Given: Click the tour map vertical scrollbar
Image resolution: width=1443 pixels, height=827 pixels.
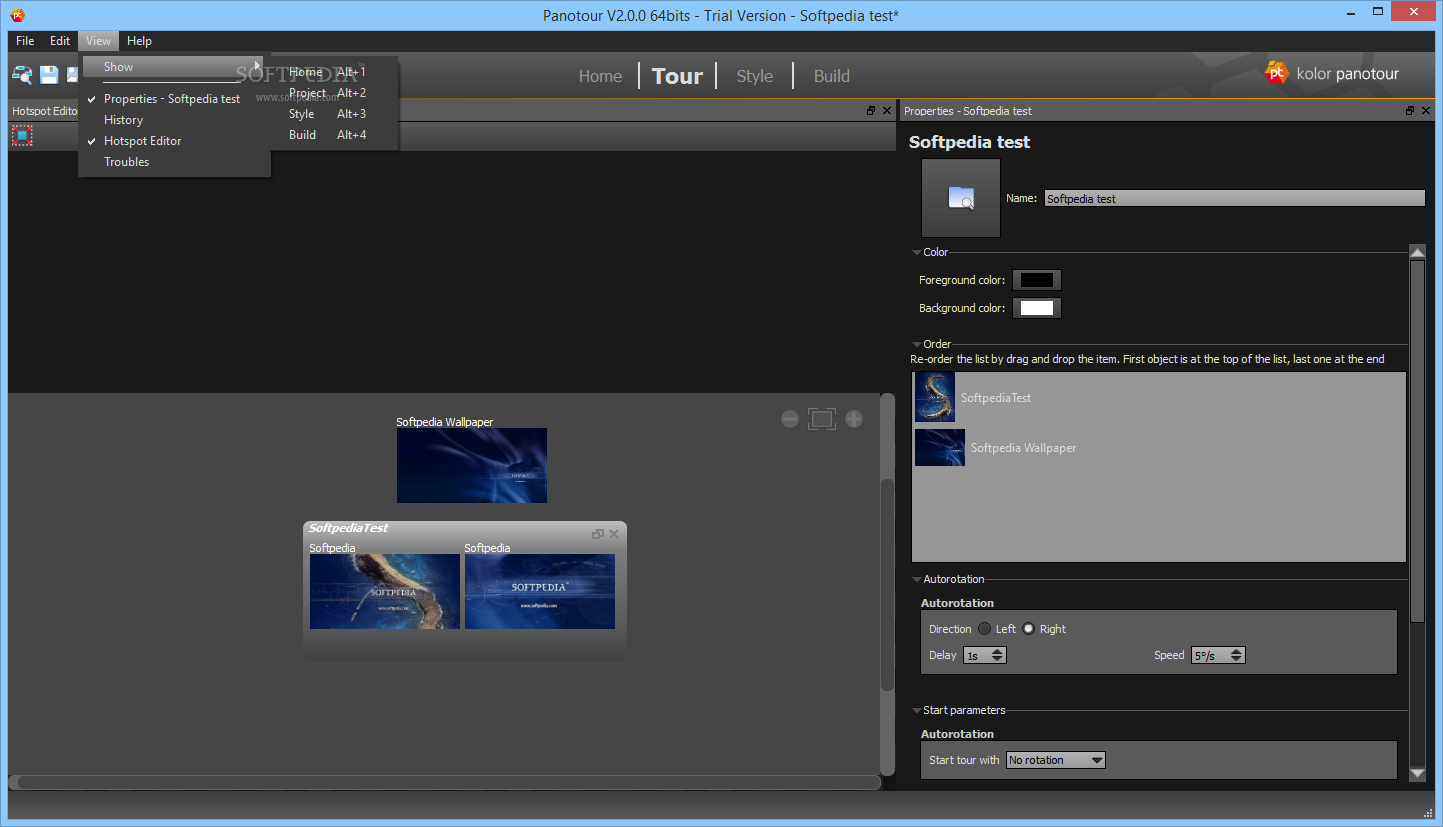Looking at the screenshot, I should tap(887, 584).
